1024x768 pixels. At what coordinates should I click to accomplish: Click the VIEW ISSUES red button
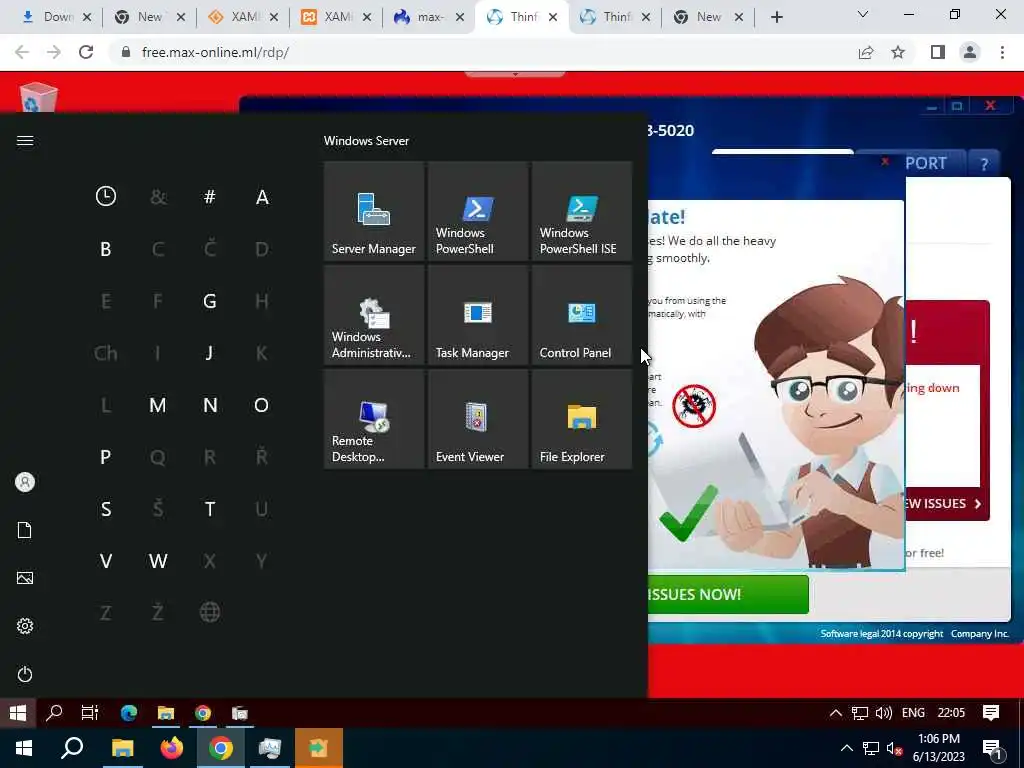click(x=943, y=504)
